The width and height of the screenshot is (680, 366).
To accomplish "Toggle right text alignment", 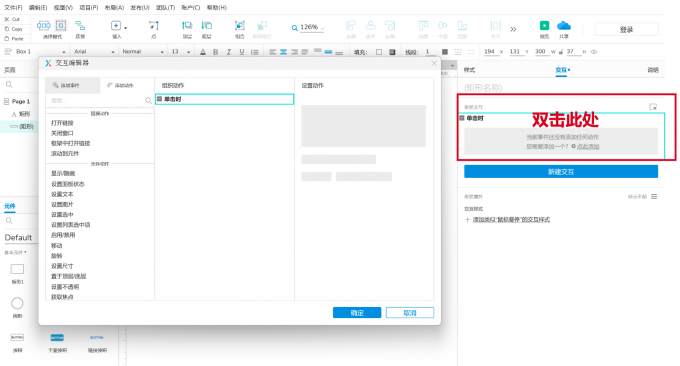I will point(294,52).
